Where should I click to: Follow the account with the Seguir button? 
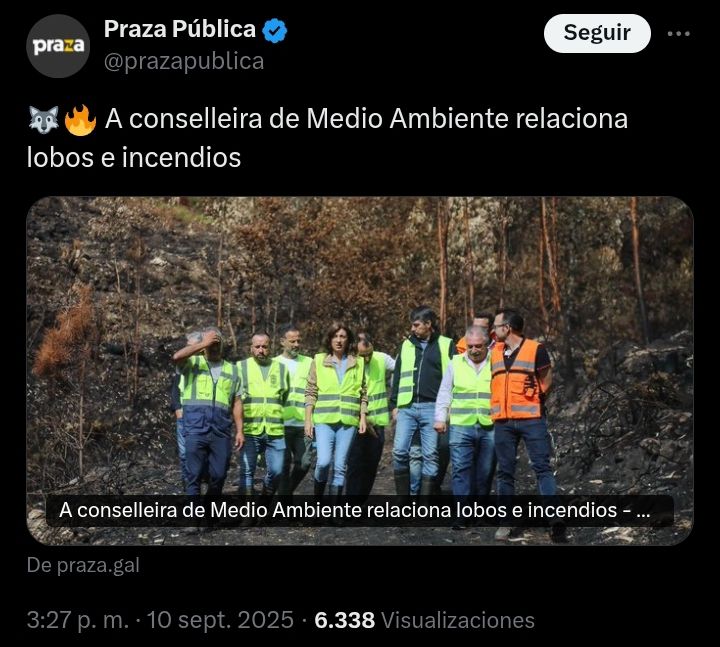(x=597, y=33)
